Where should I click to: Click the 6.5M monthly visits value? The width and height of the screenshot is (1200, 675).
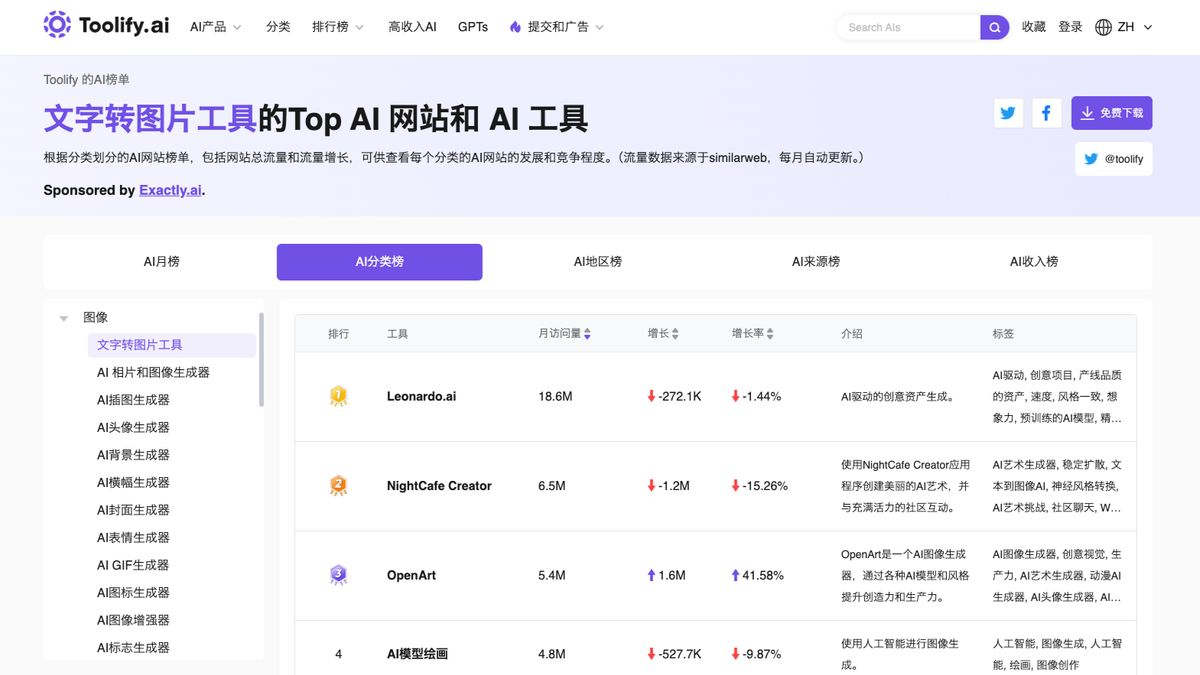(x=552, y=486)
